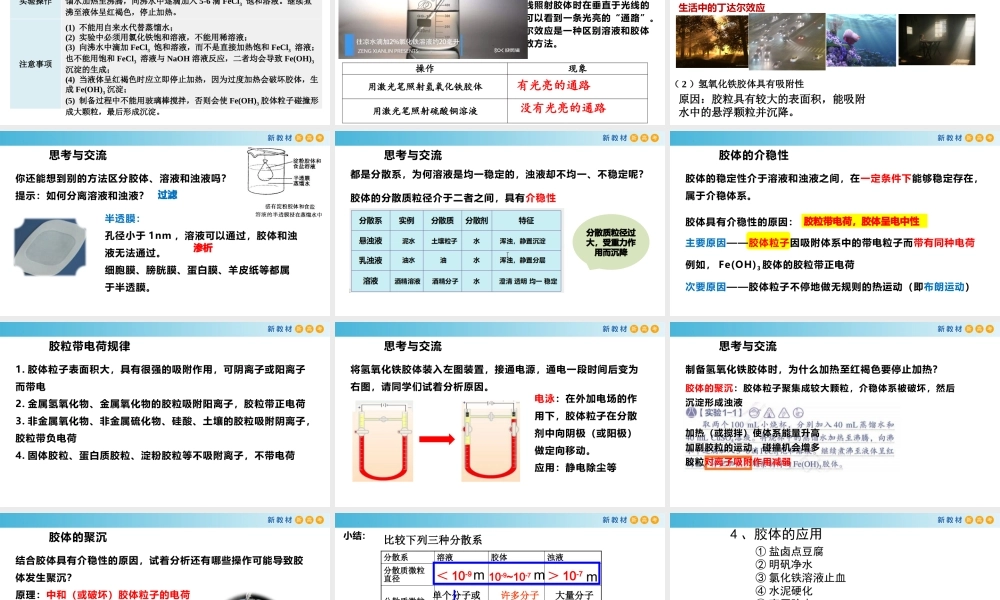
Task: Click the forest Tyndall effect photo
Action: [x=712, y=41]
